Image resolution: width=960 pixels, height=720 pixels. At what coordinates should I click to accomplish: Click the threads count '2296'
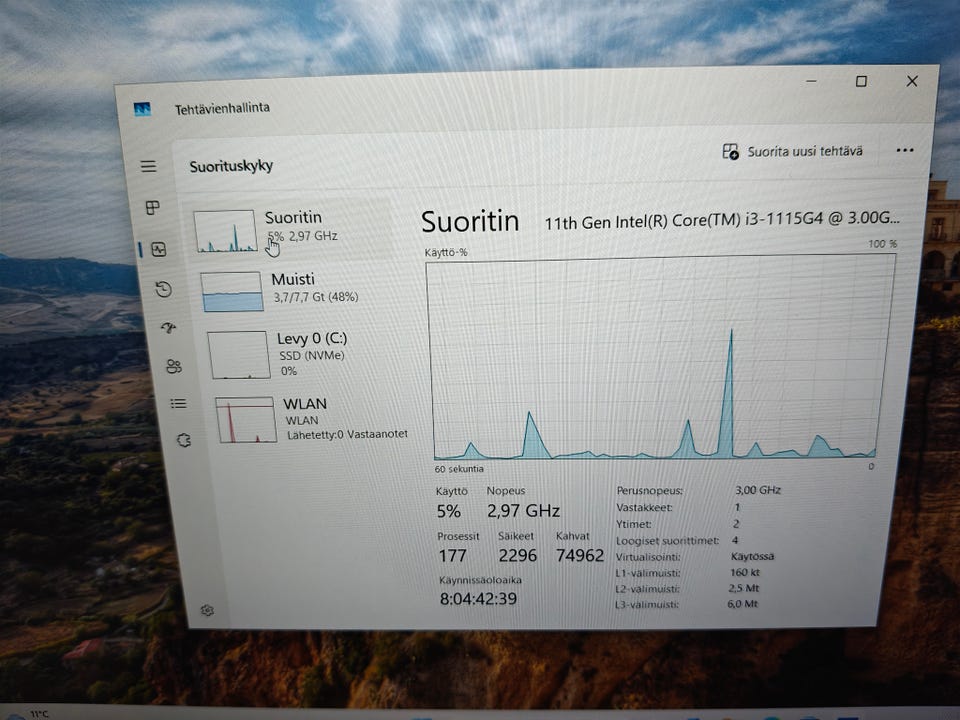(x=517, y=555)
